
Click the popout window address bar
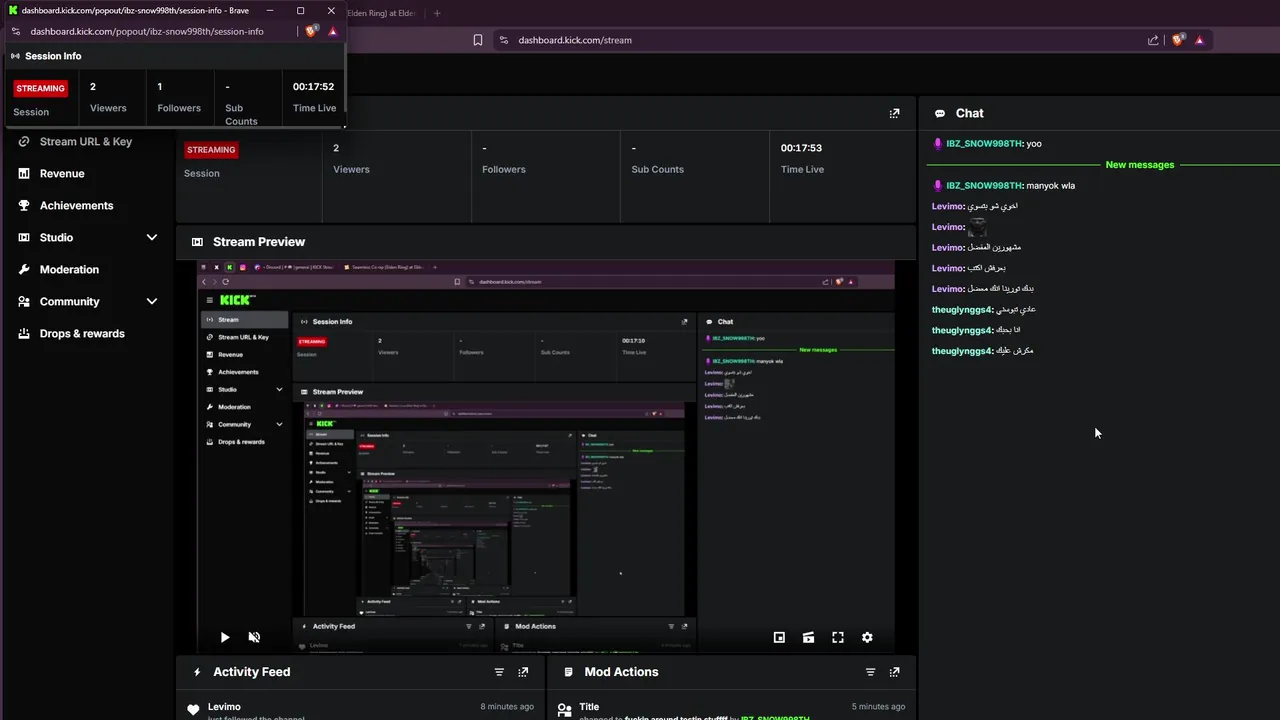point(147,31)
